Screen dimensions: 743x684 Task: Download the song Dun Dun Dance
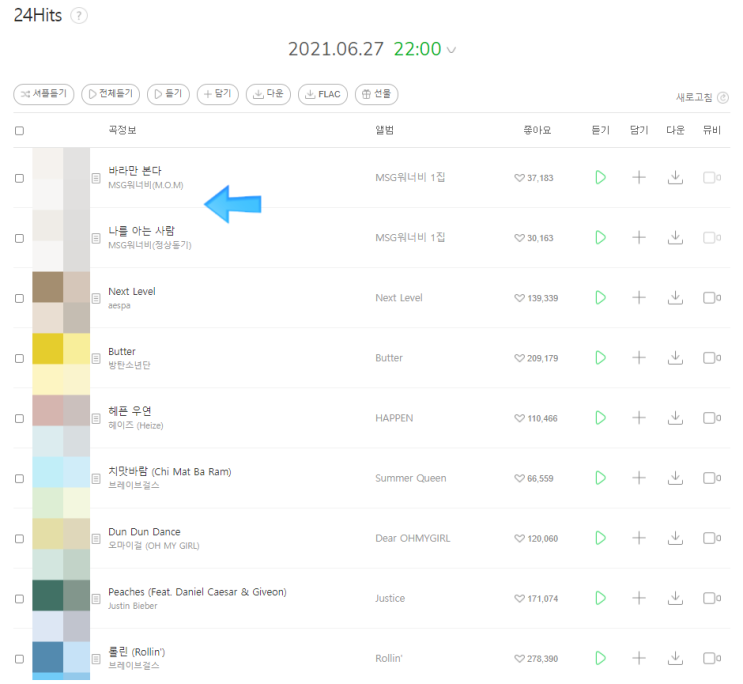point(675,538)
